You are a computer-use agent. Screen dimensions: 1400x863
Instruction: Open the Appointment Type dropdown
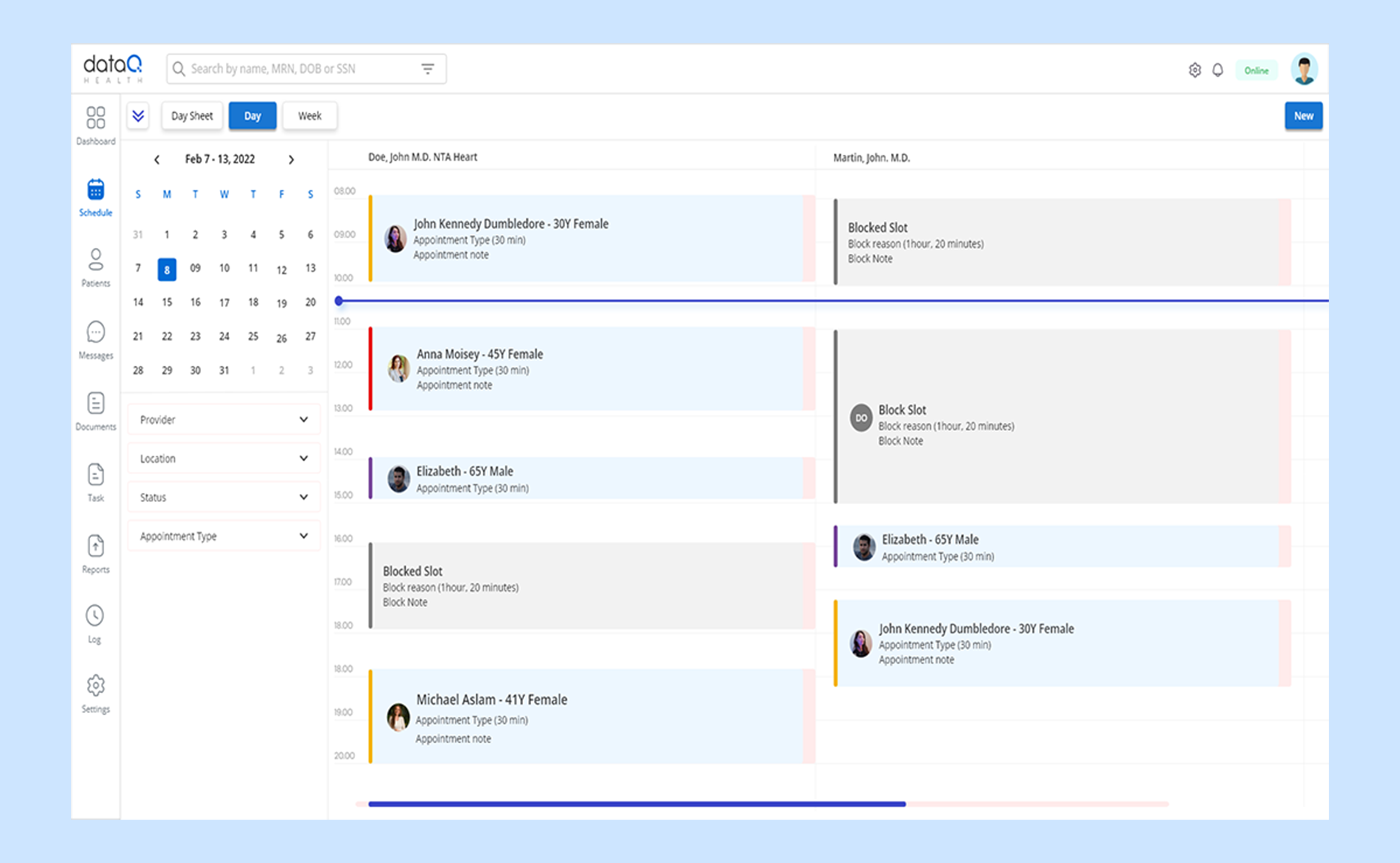tap(224, 536)
